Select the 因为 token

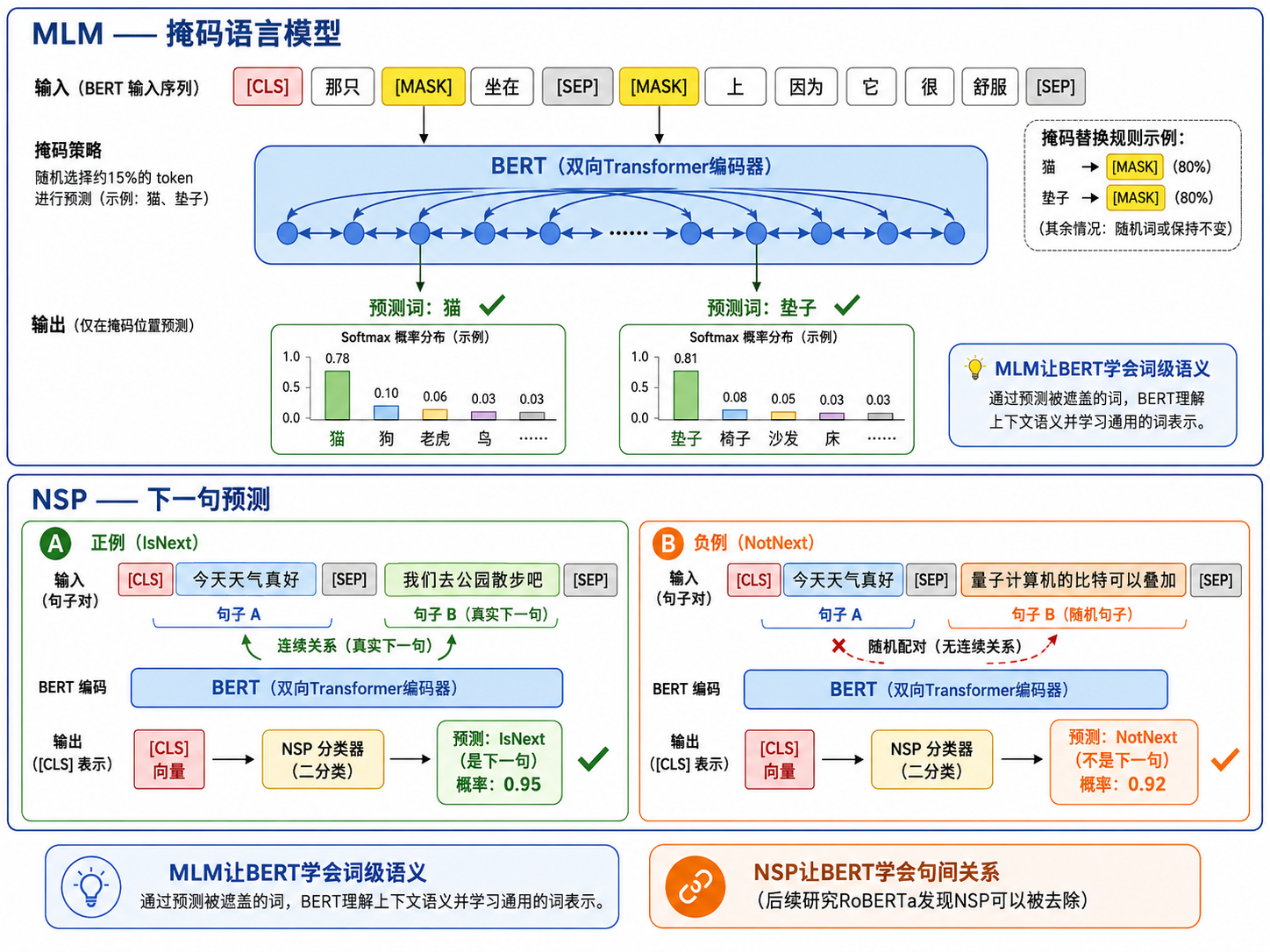tap(806, 87)
